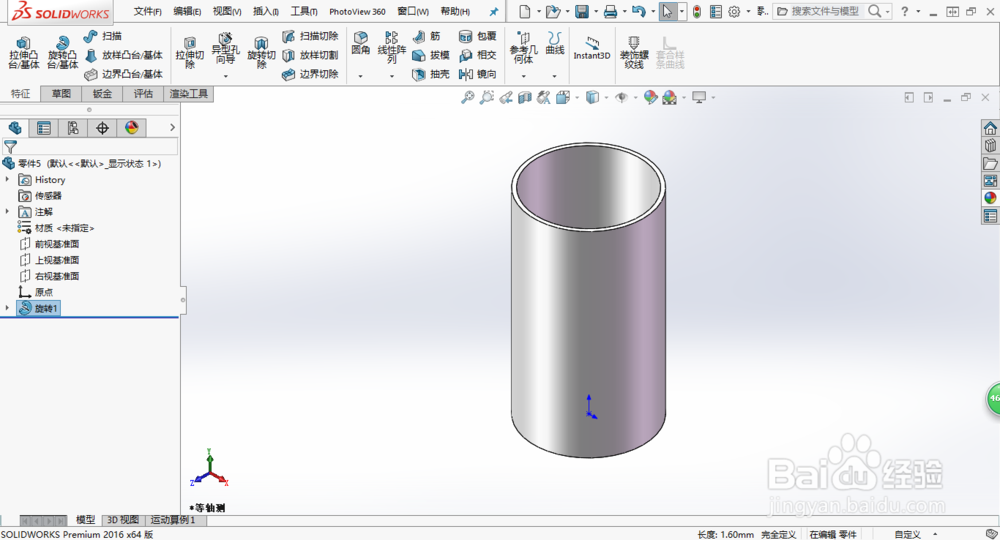
Task: Switch to the 运动算例 1 bottom tab
Action: point(172,520)
